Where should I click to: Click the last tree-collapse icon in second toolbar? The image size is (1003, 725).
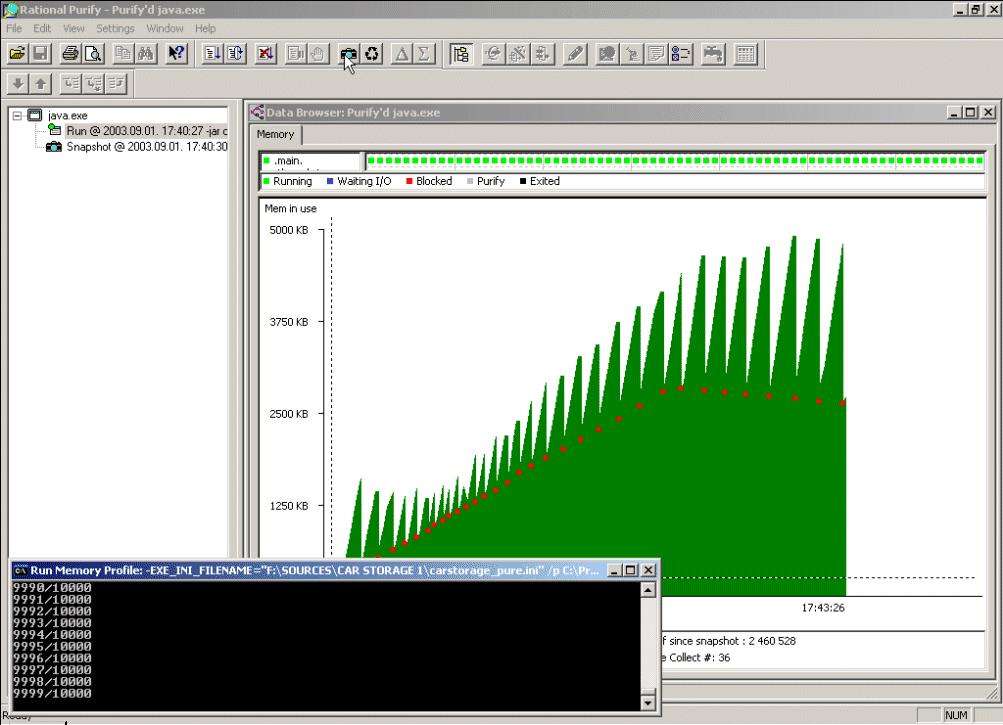pyautogui.click(x=116, y=83)
